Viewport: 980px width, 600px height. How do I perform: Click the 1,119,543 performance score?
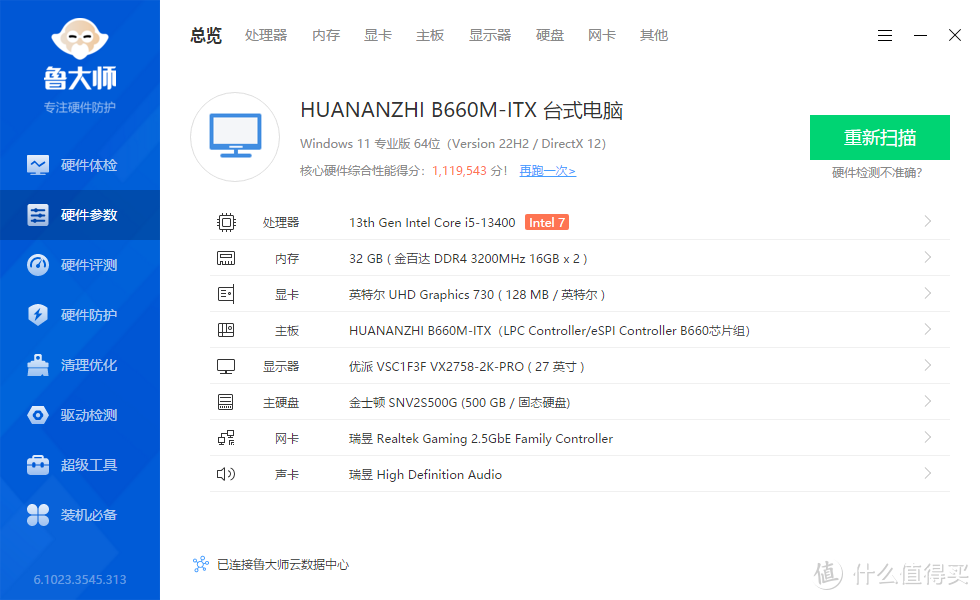(459, 171)
